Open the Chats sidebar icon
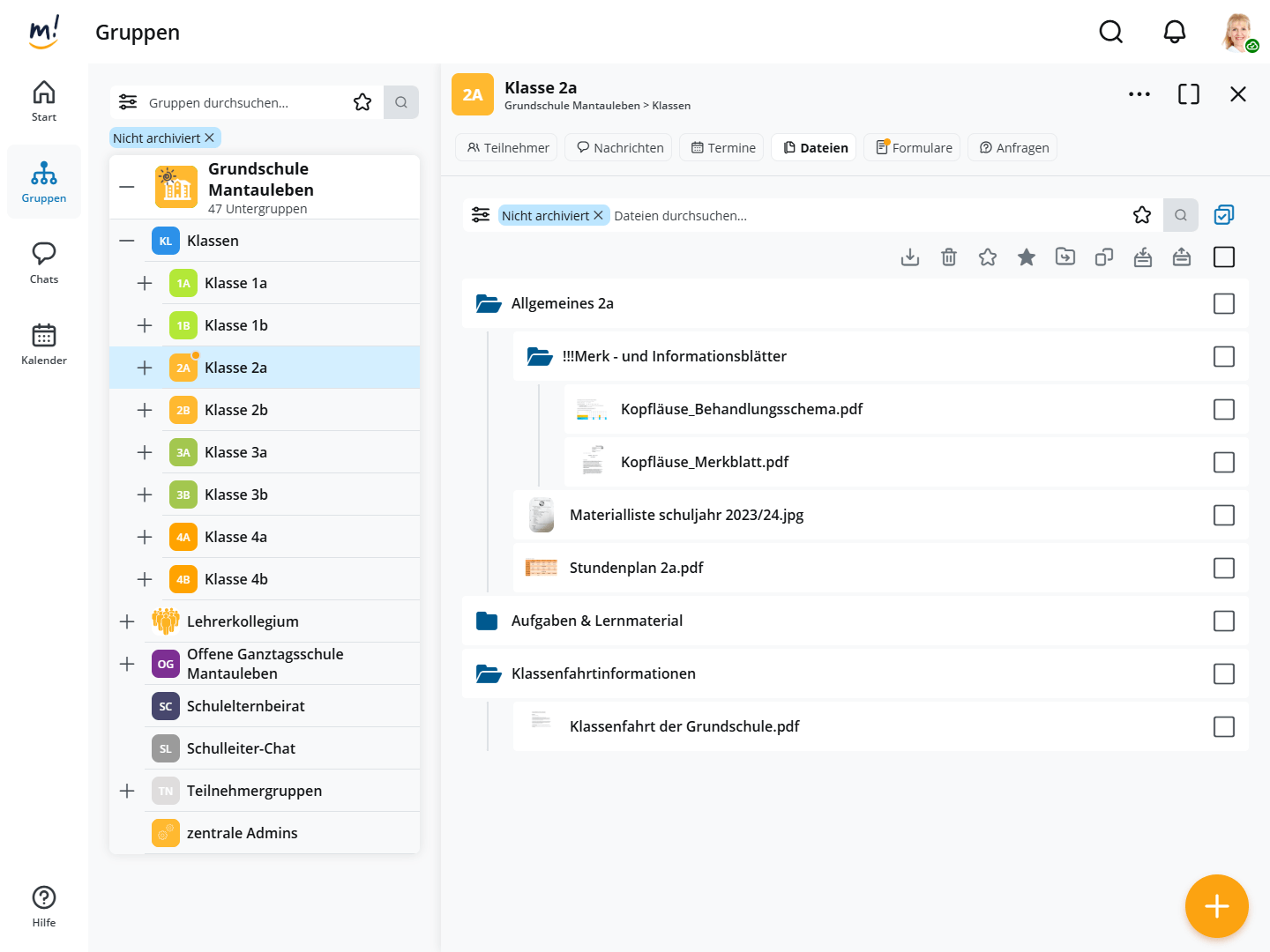 [x=44, y=263]
